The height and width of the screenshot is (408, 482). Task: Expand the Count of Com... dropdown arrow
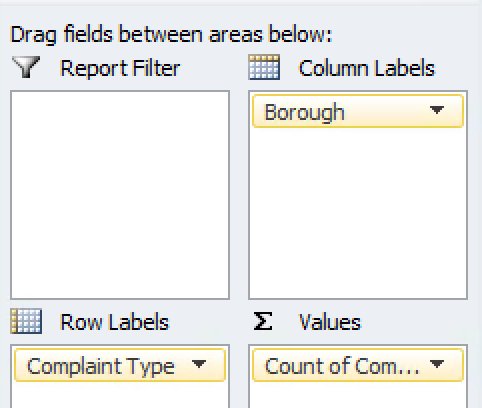click(x=437, y=364)
